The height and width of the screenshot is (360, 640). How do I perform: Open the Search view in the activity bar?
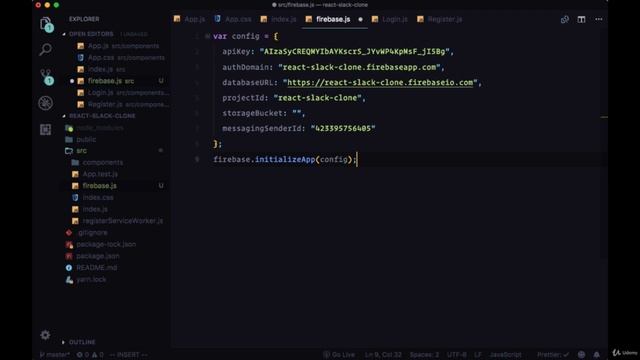(45, 49)
